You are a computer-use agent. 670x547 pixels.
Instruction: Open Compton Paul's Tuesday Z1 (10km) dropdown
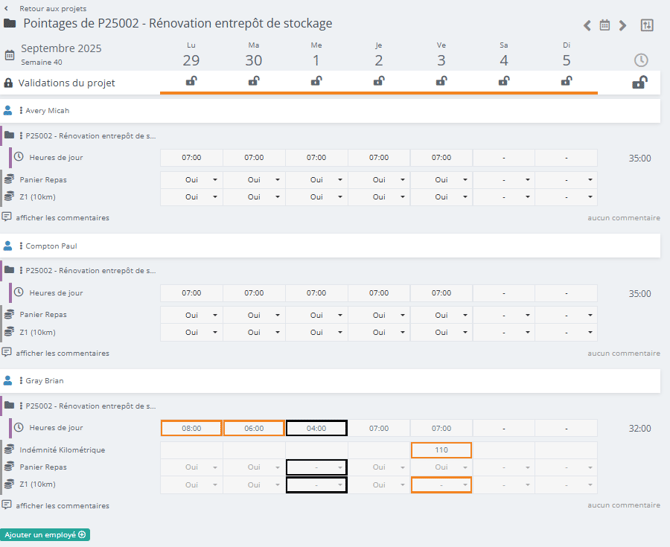(x=254, y=332)
